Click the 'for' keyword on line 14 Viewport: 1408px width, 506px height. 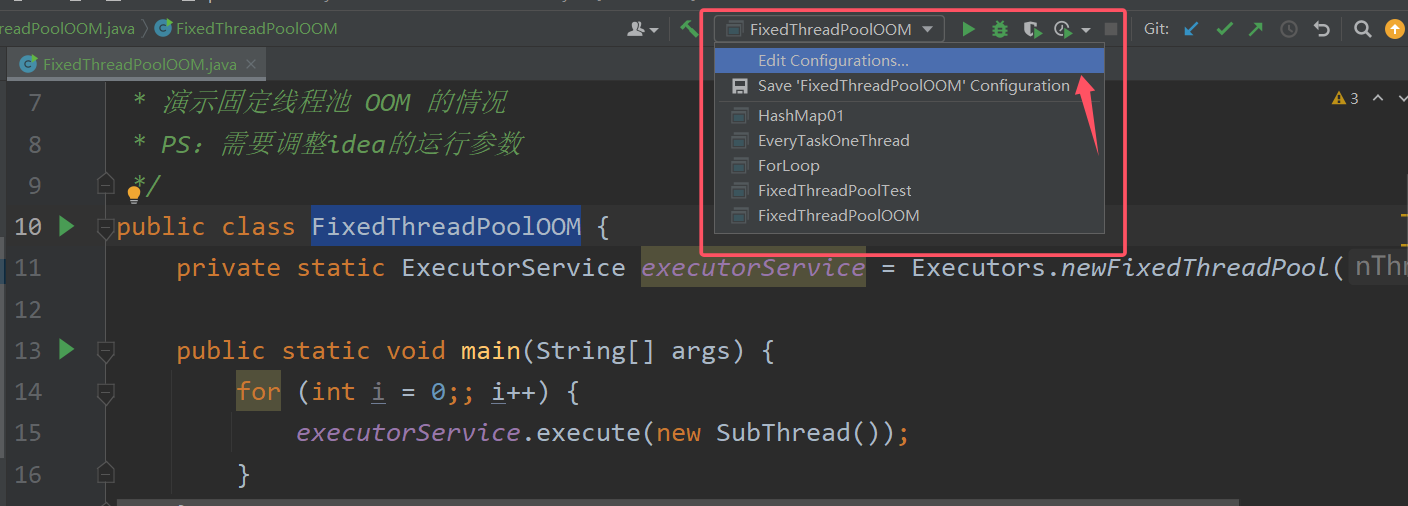pos(259,392)
